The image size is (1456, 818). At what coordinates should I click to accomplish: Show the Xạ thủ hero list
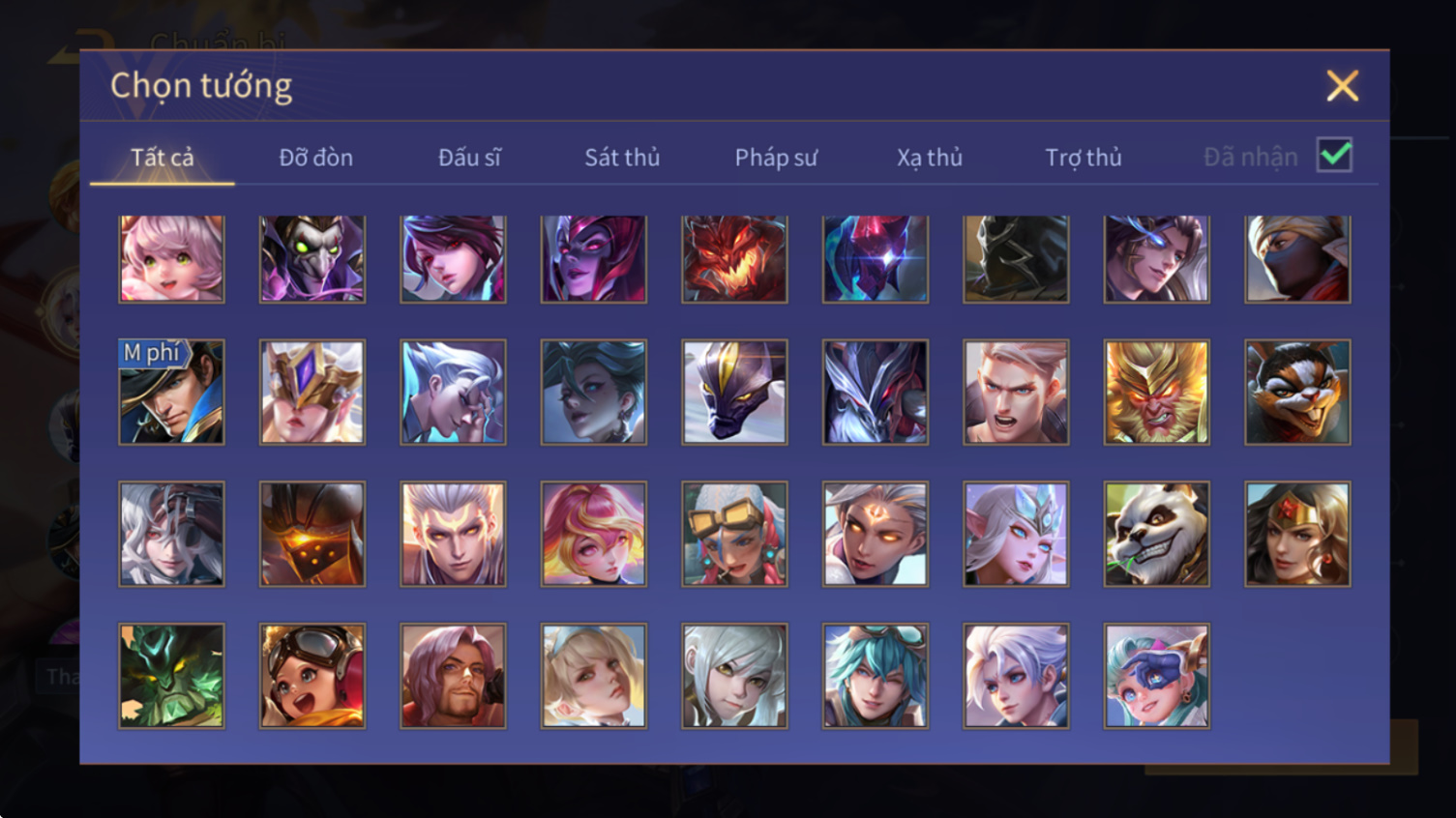[930, 157]
